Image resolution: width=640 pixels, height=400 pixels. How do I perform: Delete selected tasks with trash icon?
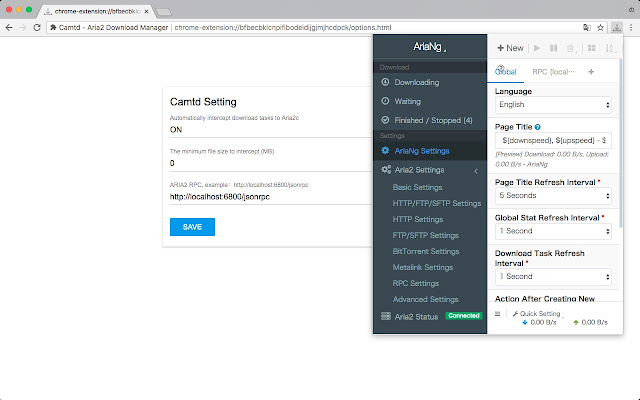pyautogui.click(x=571, y=48)
